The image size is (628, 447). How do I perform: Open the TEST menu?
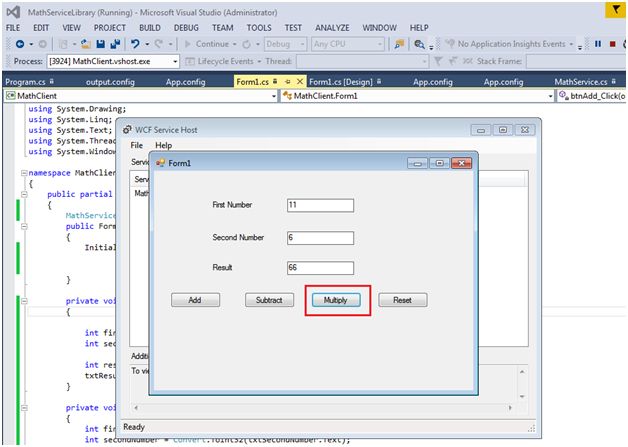coord(293,28)
